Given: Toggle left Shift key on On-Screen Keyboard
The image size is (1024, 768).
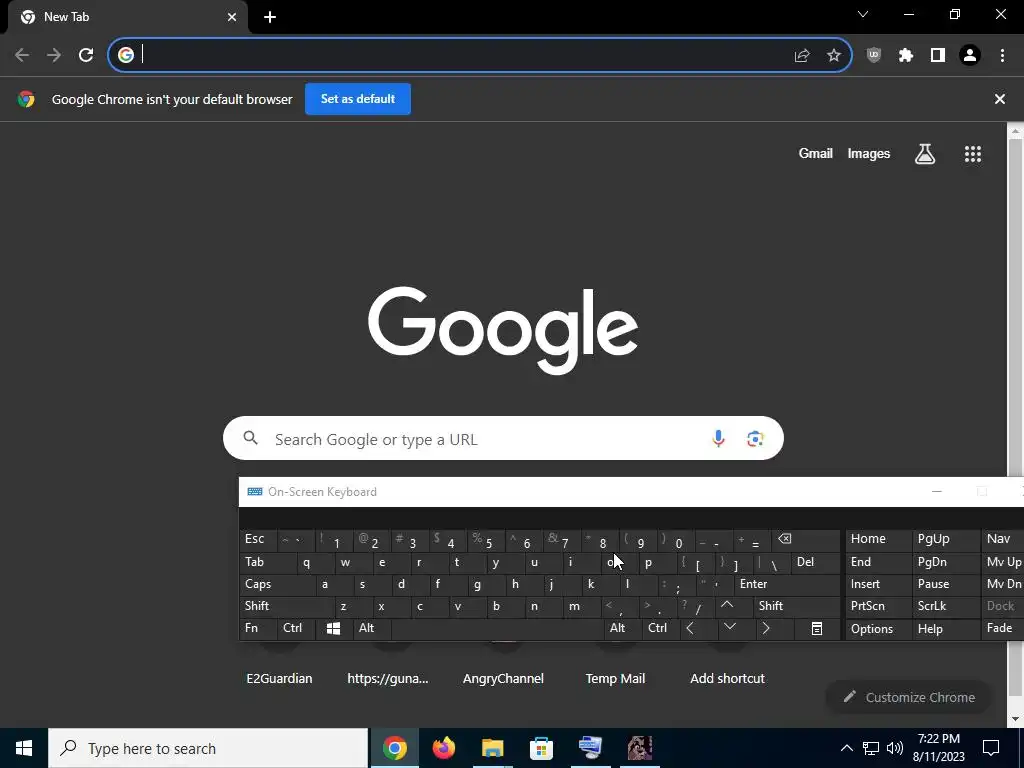Looking at the screenshot, I should coord(287,606).
